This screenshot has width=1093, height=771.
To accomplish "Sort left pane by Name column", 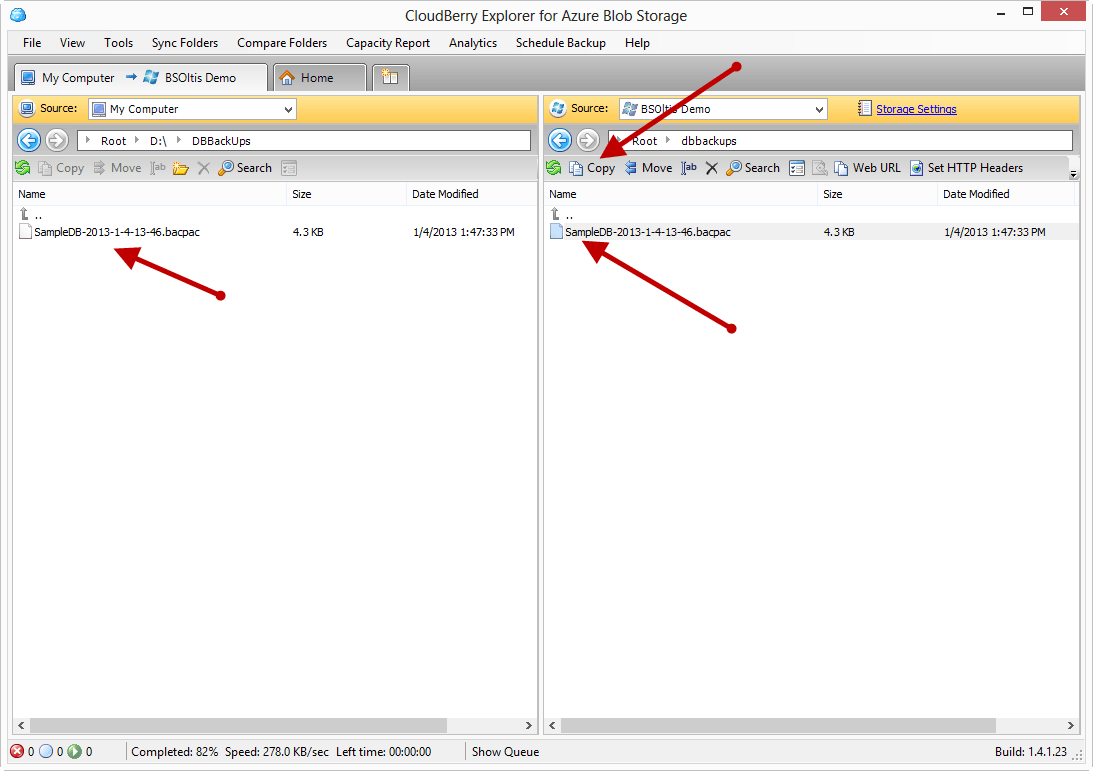I will tap(149, 194).
